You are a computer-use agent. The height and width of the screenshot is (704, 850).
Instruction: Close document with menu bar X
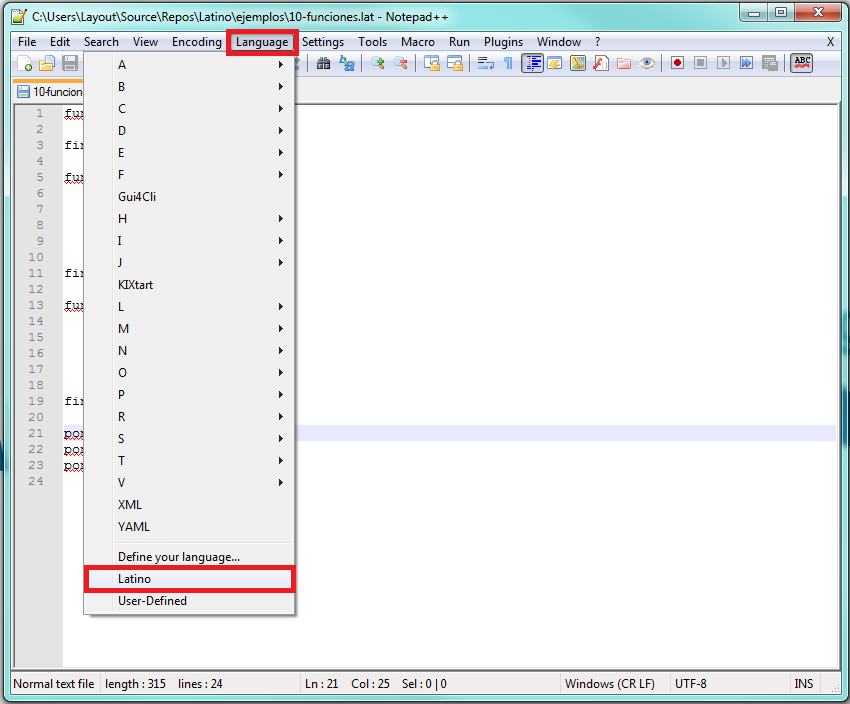click(x=830, y=42)
